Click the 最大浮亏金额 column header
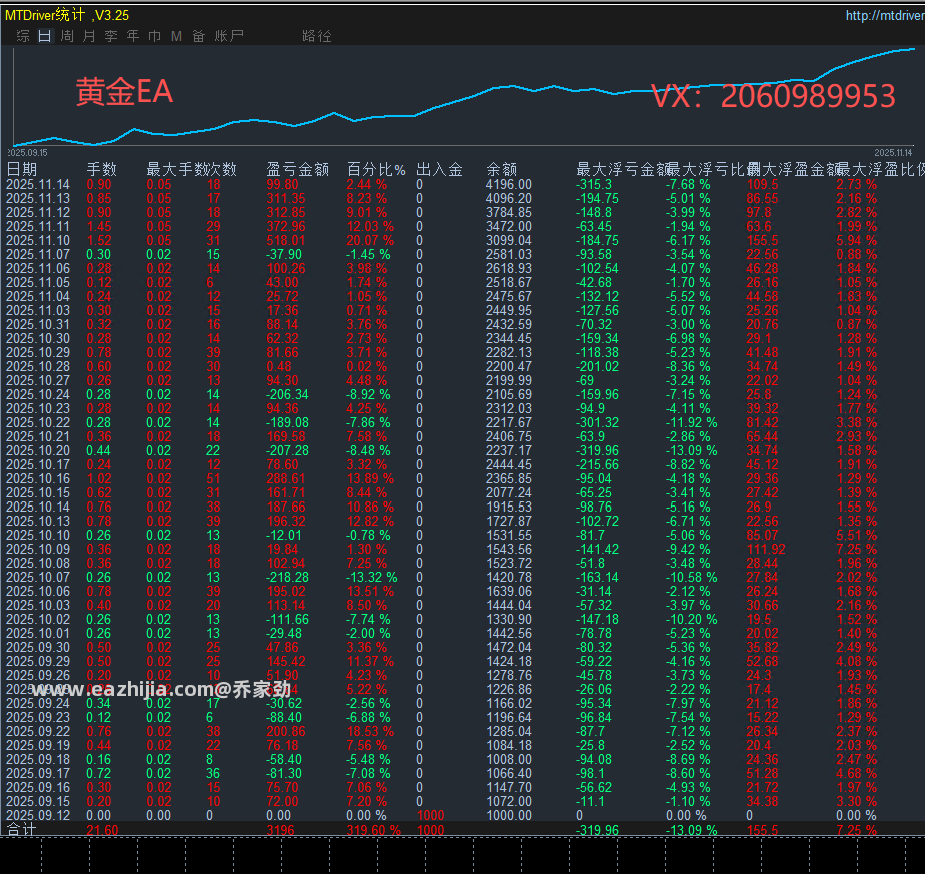The width and height of the screenshot is (925, 874). coord(621,170)
